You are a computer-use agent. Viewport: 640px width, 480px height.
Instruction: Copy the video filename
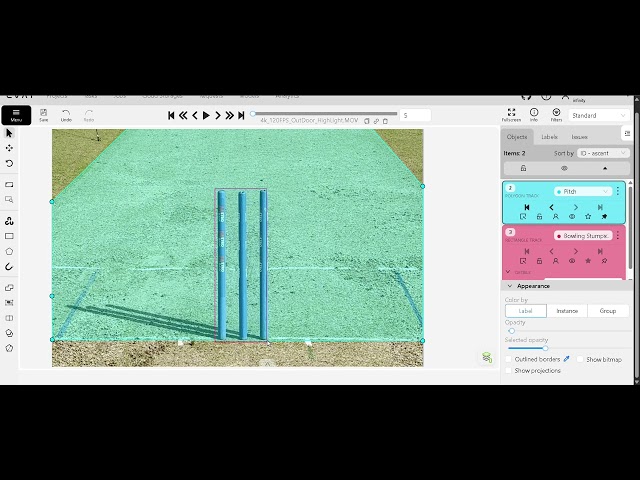point(367,121)
